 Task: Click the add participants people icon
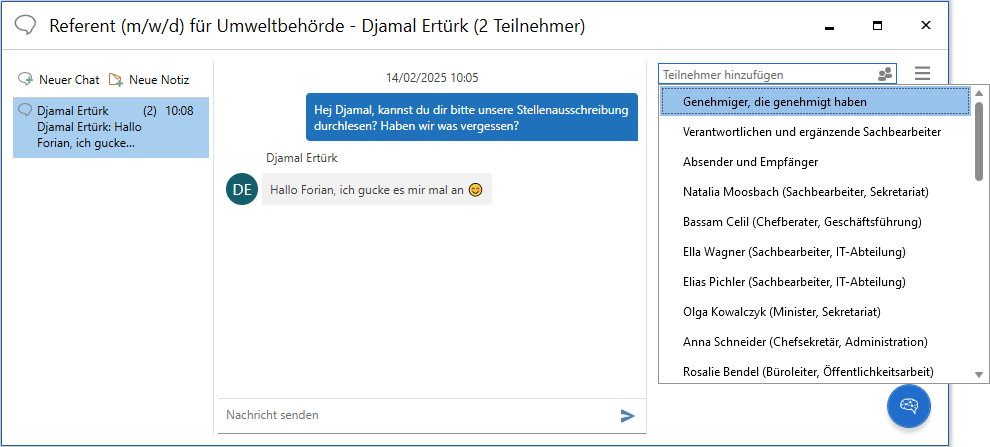[x=885, y=74]
